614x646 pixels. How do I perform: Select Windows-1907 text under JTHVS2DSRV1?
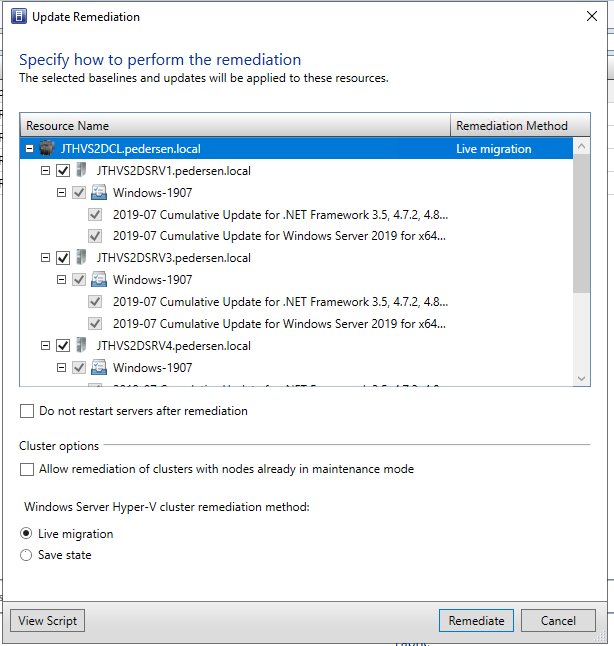pos(152,192)
